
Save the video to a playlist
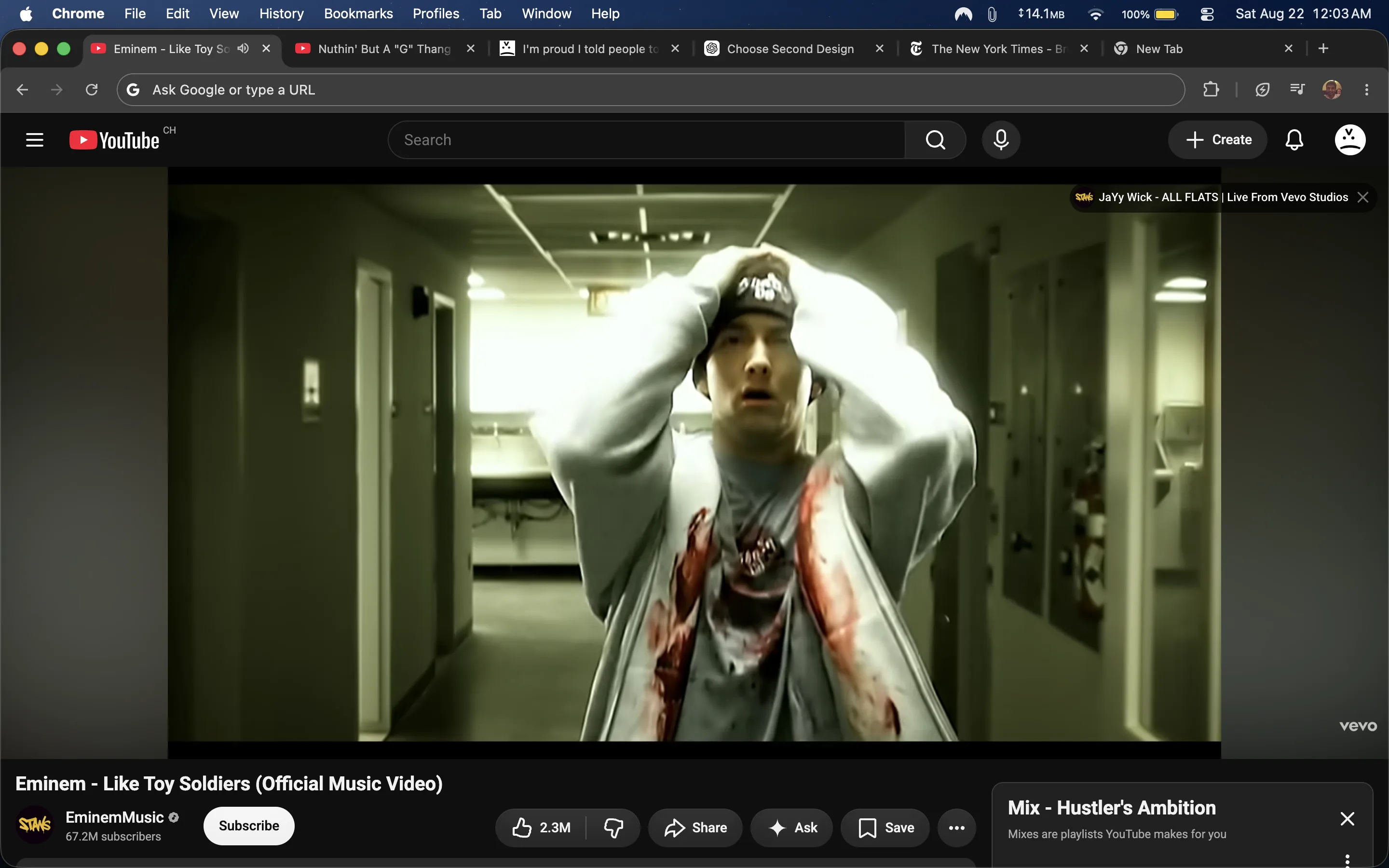pyautogui.click(x=885, y=827)
